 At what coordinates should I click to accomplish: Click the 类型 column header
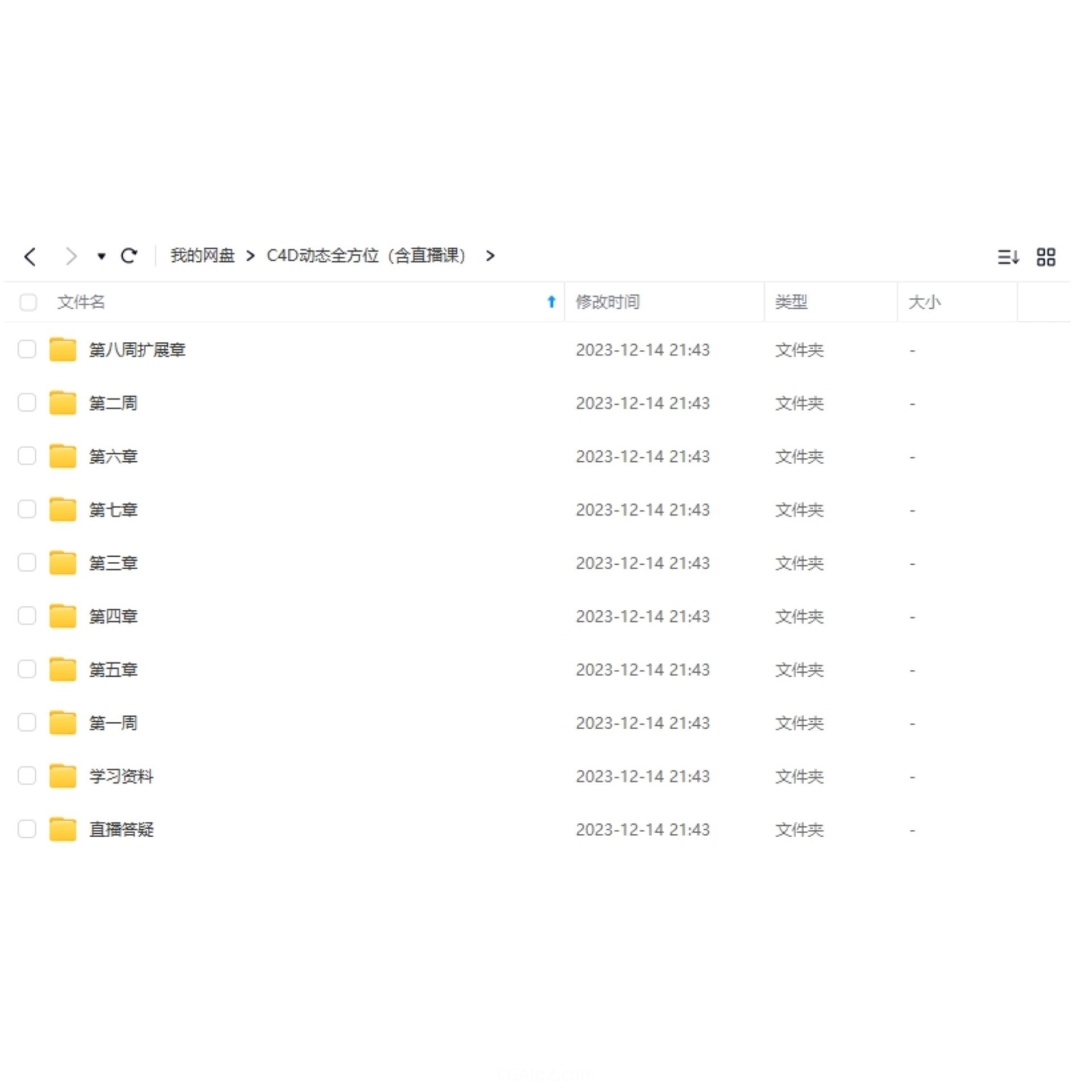(x=791, y=302)
